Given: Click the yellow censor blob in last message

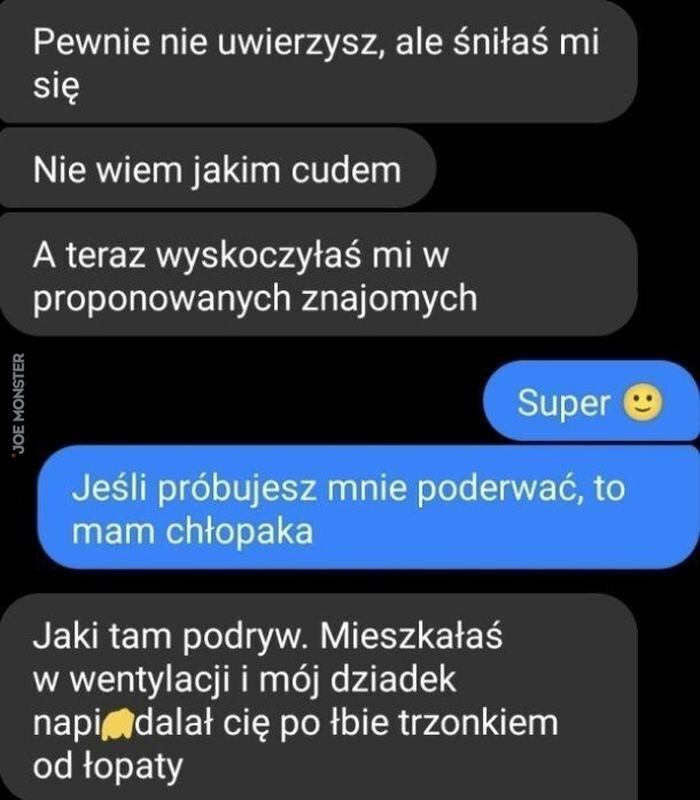Looking at the screenshot, I should (118, 724).
